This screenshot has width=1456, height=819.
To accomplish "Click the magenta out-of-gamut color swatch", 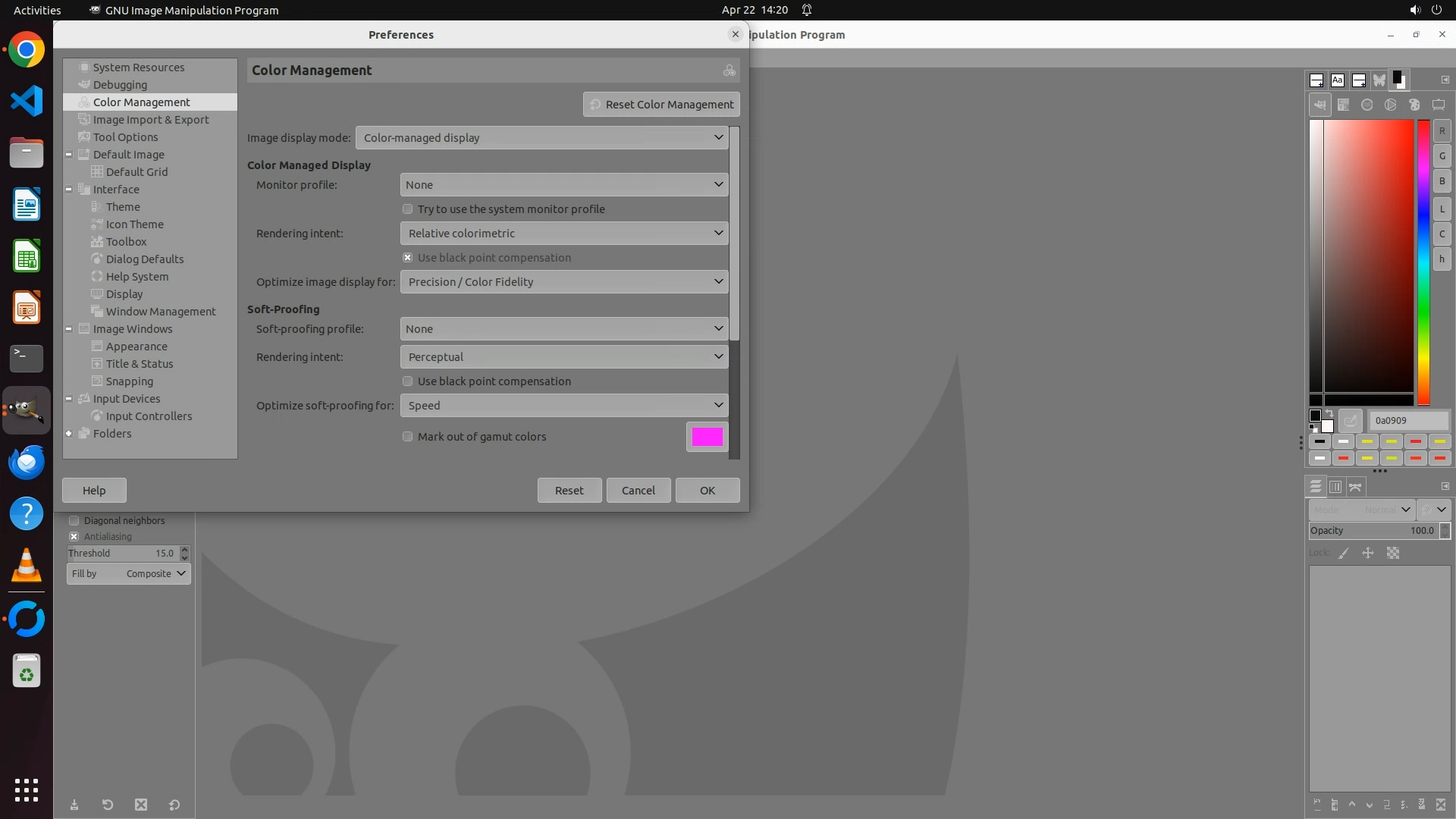I will [707, 437].
